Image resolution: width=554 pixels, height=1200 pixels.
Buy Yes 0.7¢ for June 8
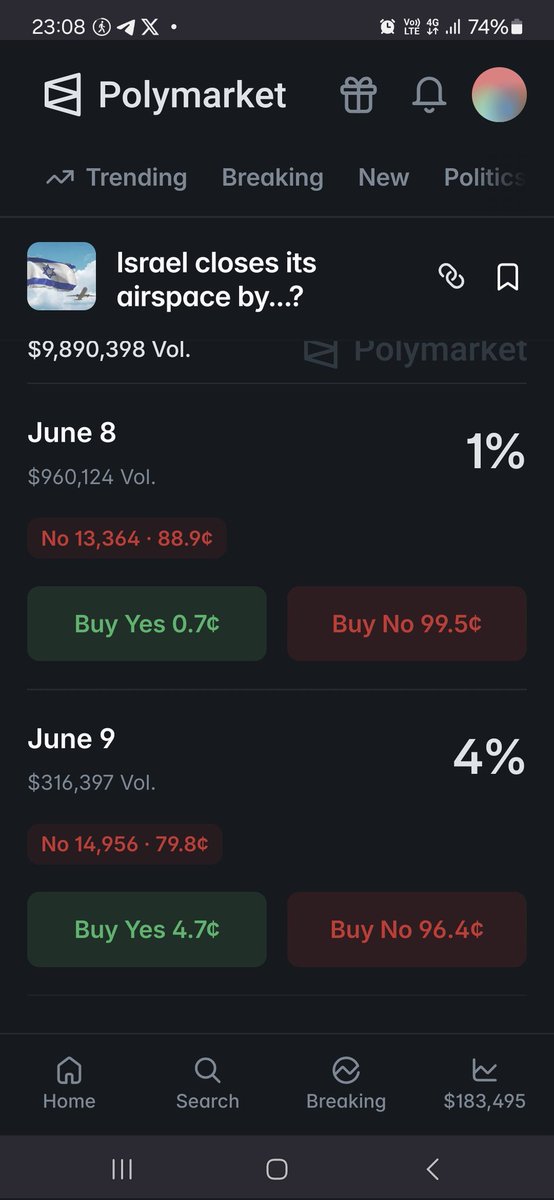(147, 624)
